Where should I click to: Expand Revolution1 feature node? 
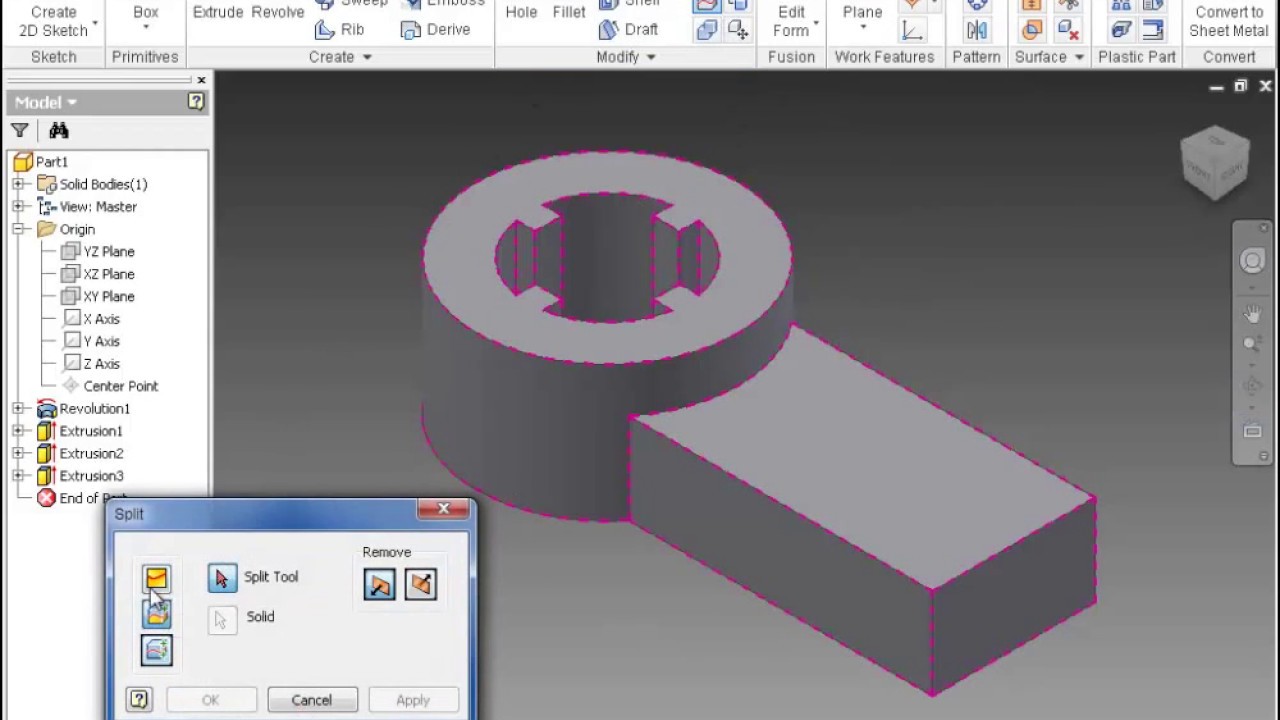(18, 408)
